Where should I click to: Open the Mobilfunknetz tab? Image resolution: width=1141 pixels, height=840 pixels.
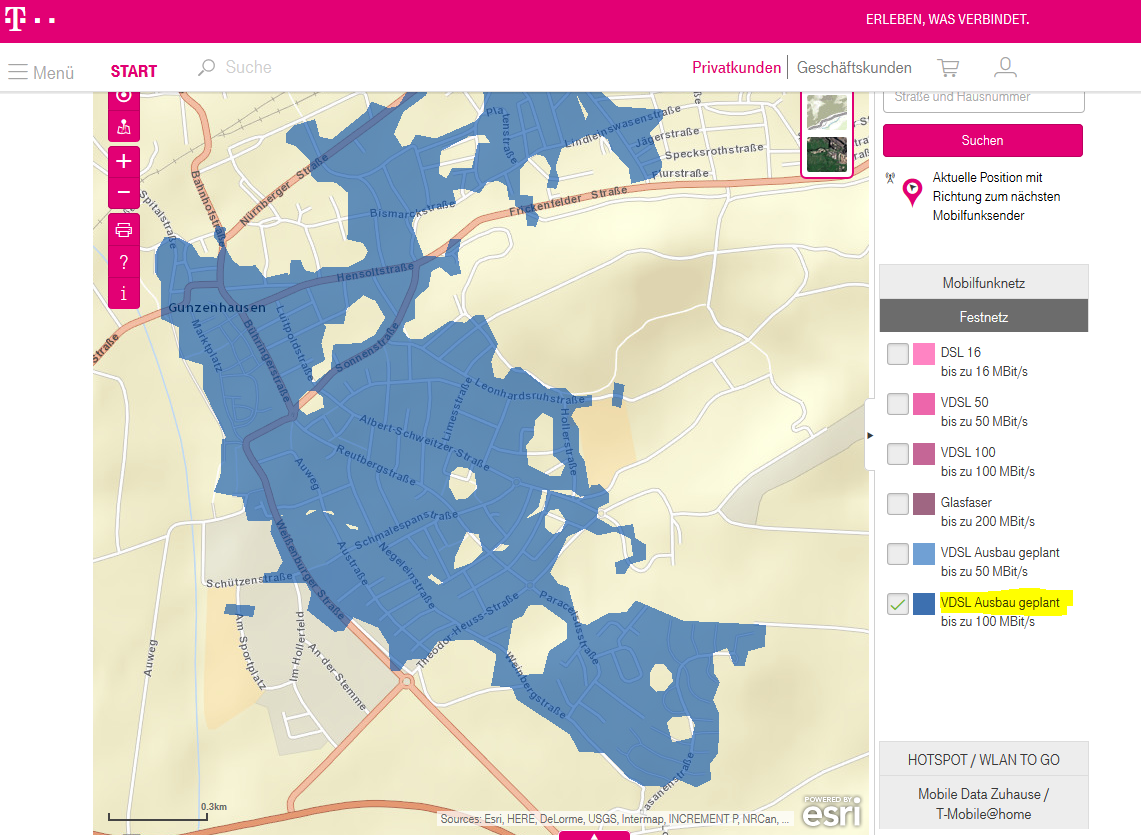click(984, 282)
